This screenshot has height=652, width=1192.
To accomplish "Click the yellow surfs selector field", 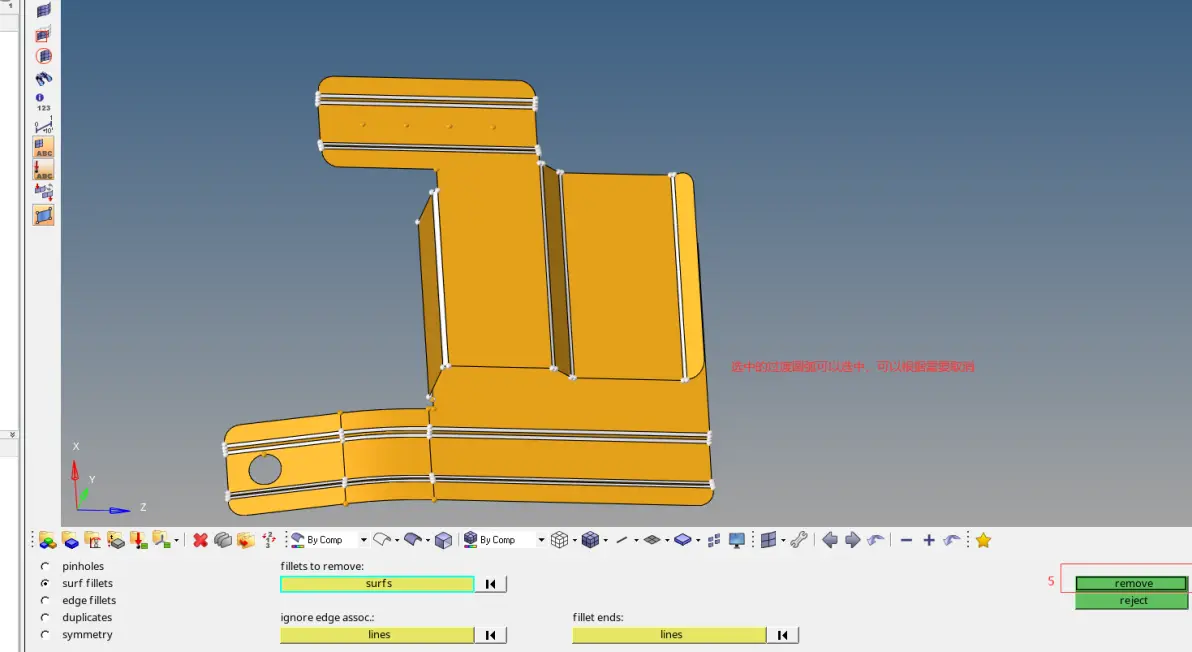I will coord(377,584).
